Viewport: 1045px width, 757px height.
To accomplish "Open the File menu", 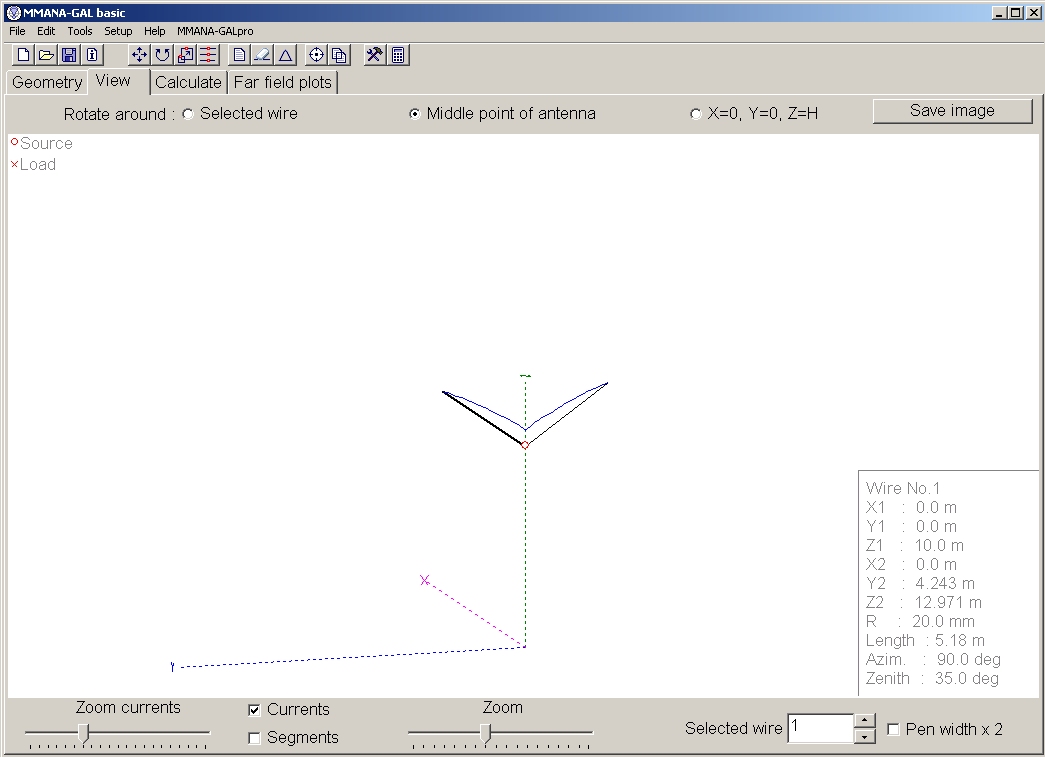I will tap(17, 31).
